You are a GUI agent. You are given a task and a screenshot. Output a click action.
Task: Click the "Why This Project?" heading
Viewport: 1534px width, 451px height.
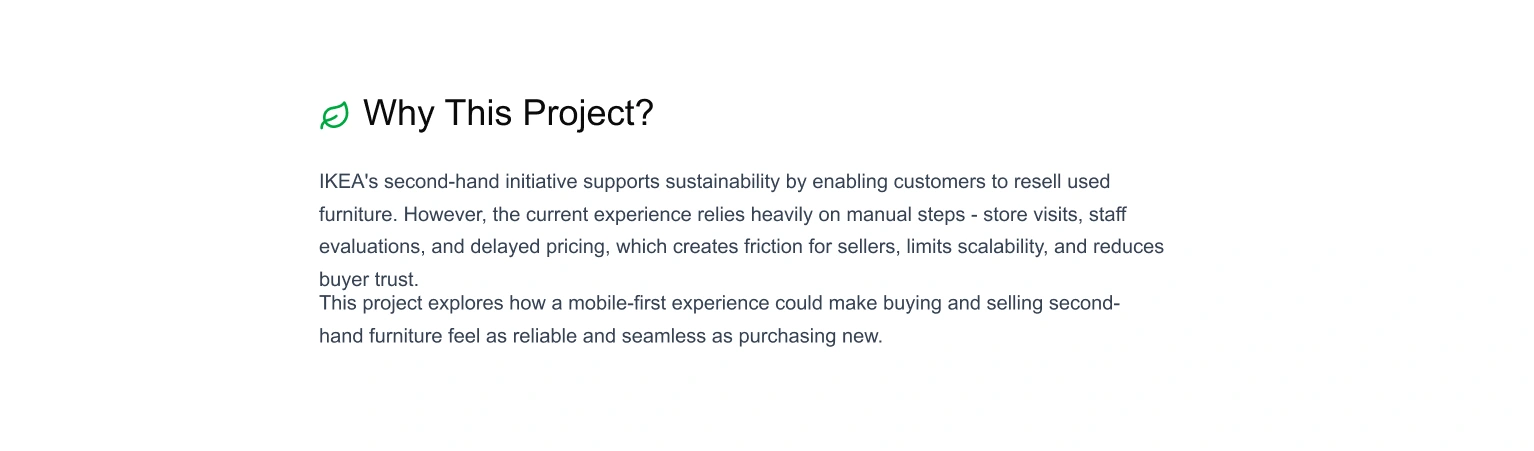(x=508, y=113)
